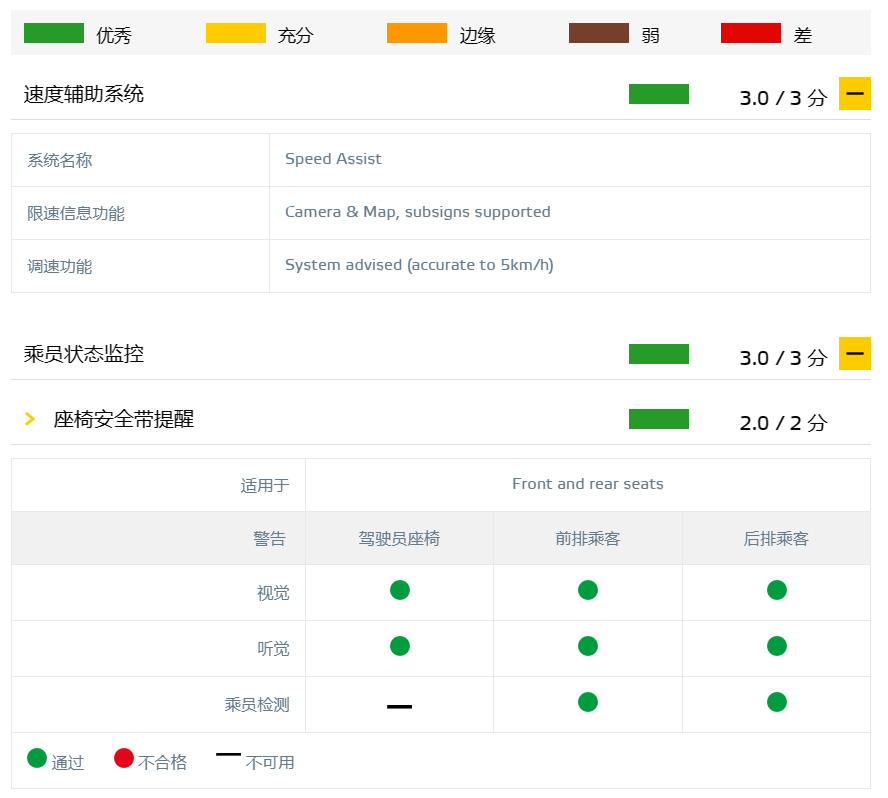
Task: Click green dot for rear passenger 视觉 warning
Action: [777, 590]
